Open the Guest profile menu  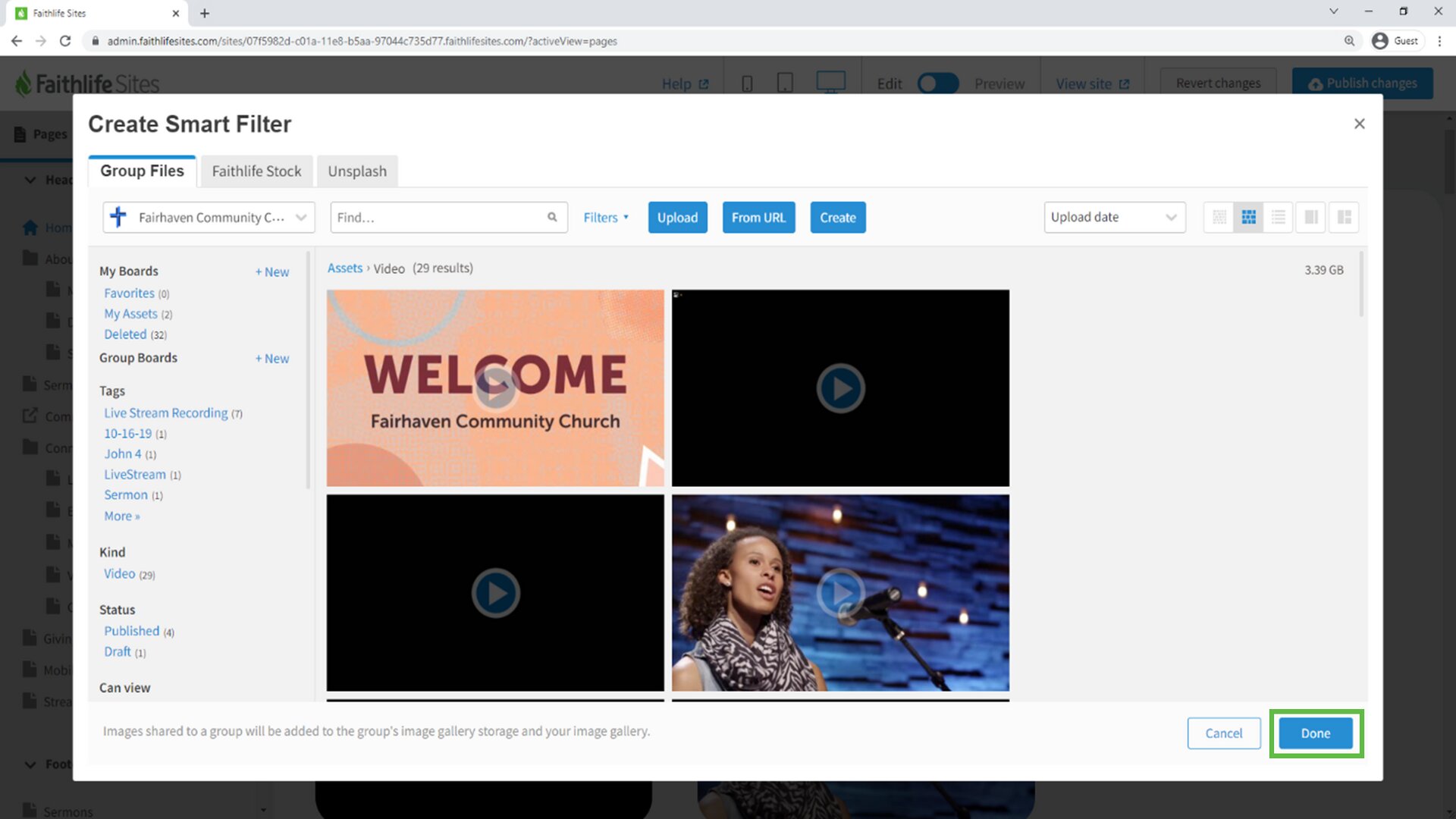tap(1396, 41)
